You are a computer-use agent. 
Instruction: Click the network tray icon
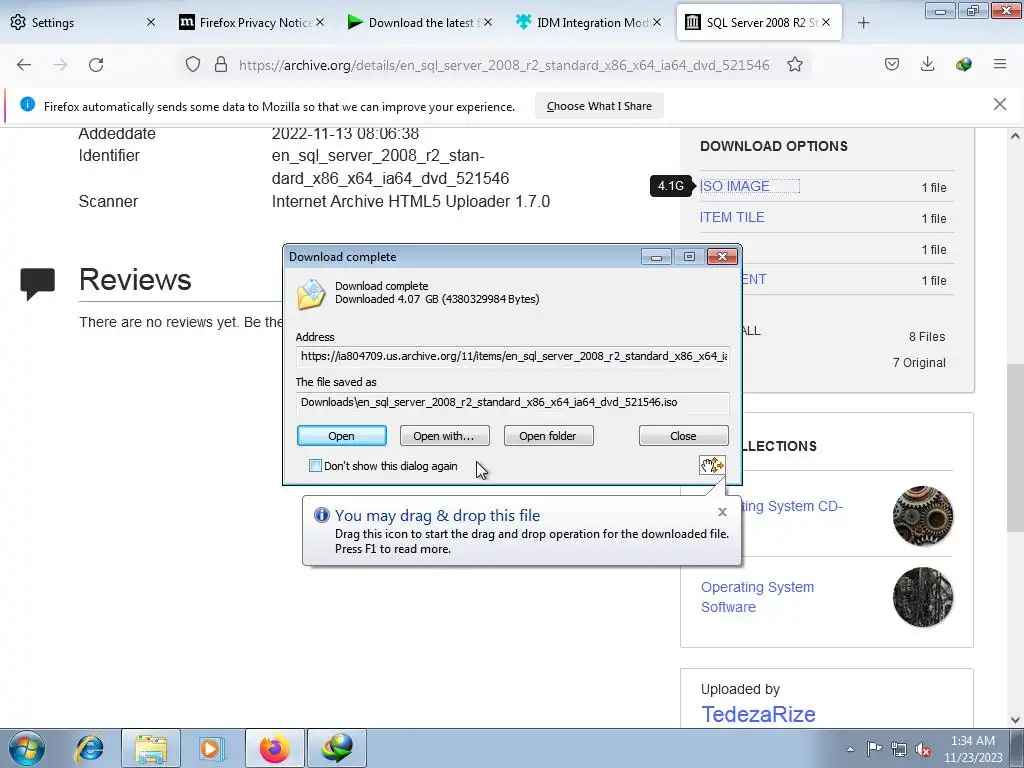click(899, 749)
